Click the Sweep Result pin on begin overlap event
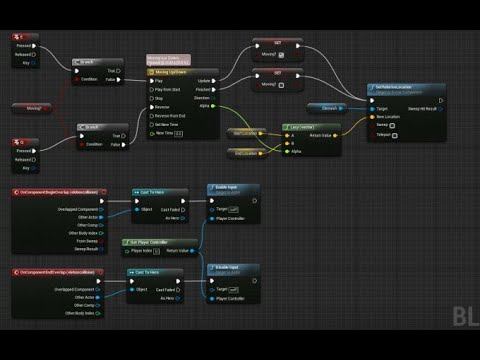Screen dimensions: 480x360 pos(101,249)
